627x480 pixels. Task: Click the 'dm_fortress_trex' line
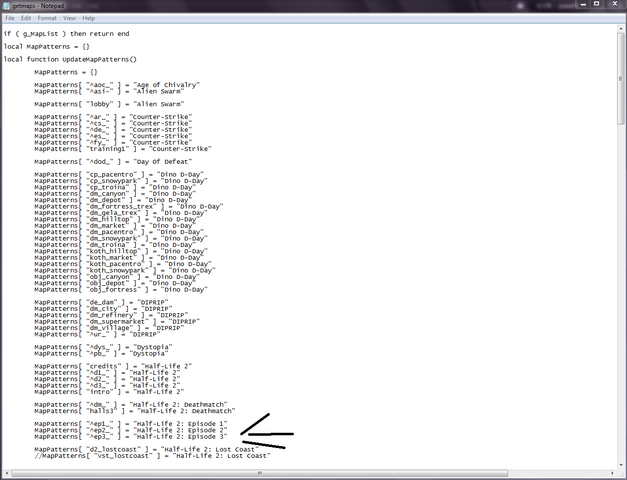[x=129, y=206]
